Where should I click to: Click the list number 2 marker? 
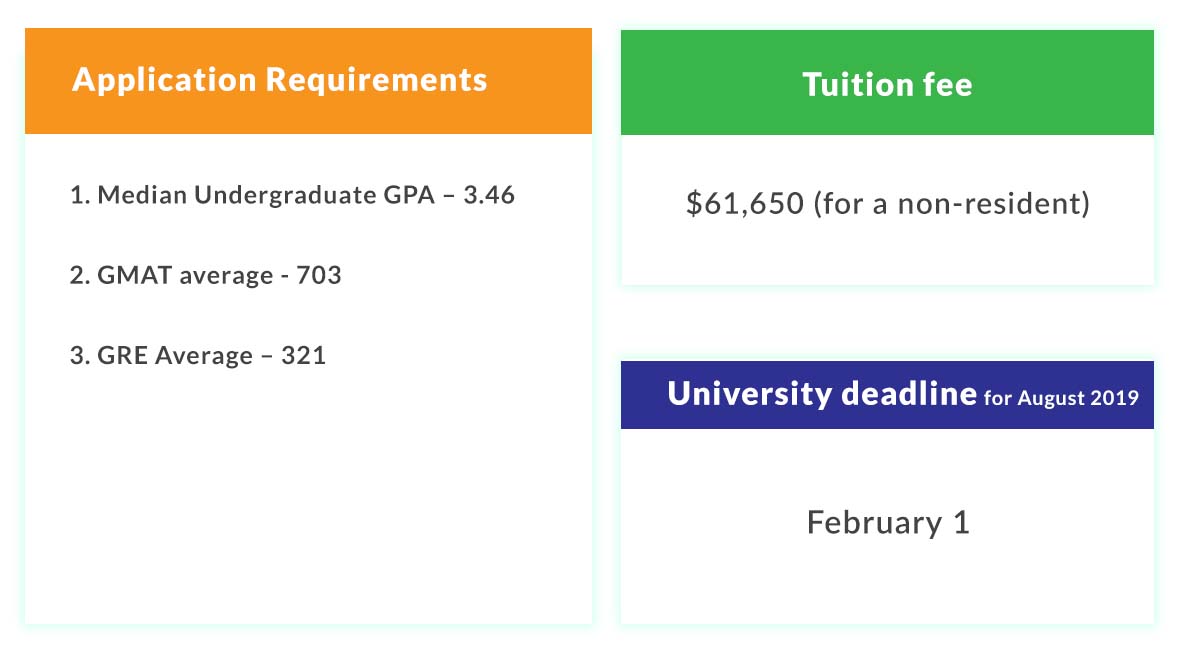coord(79,275)
